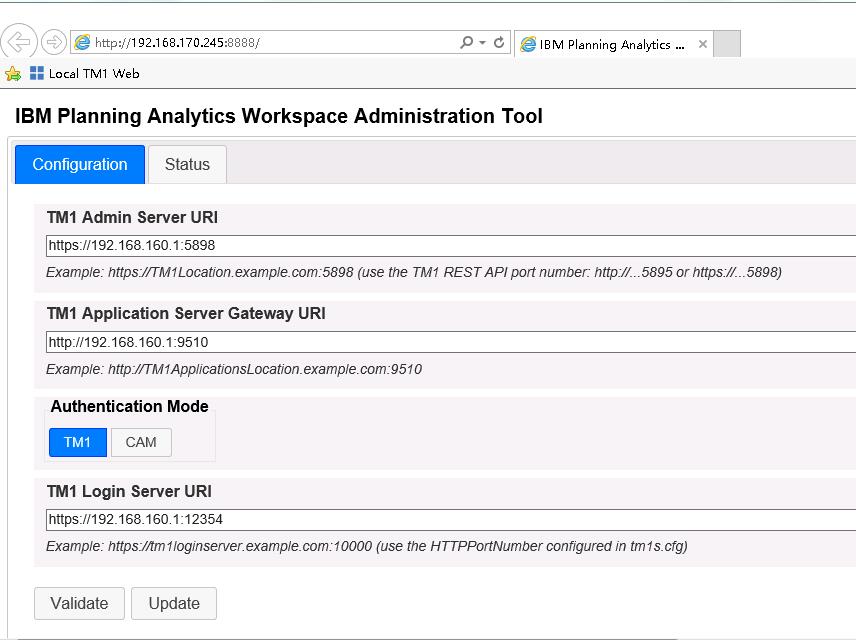Click the Update button
Viewport: 856px width, 640px height.
pos(174,603)
